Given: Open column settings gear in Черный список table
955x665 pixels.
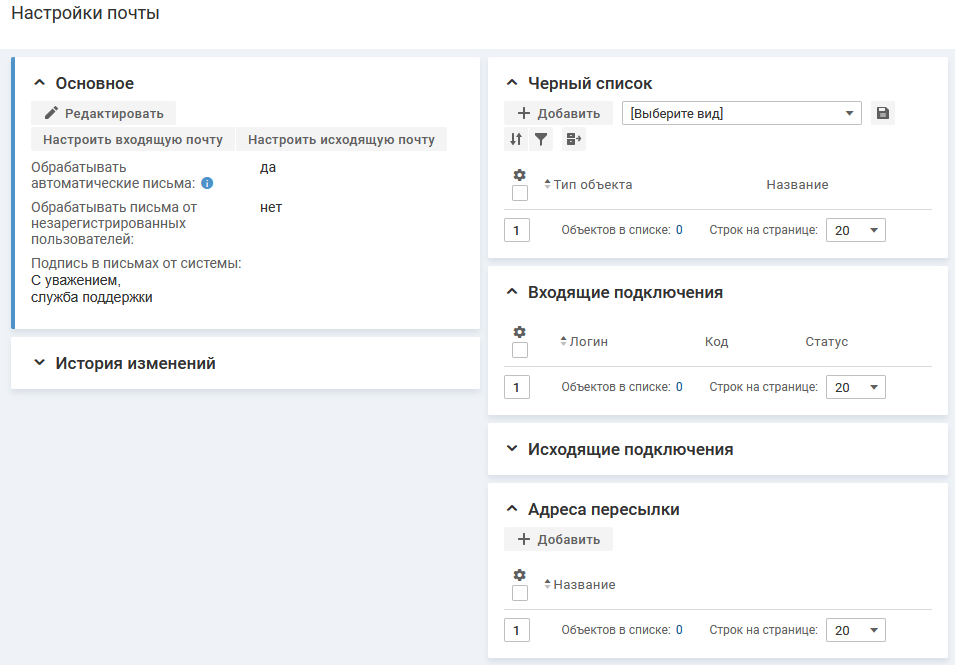Looking at the screenshot, I should (519, 175).
